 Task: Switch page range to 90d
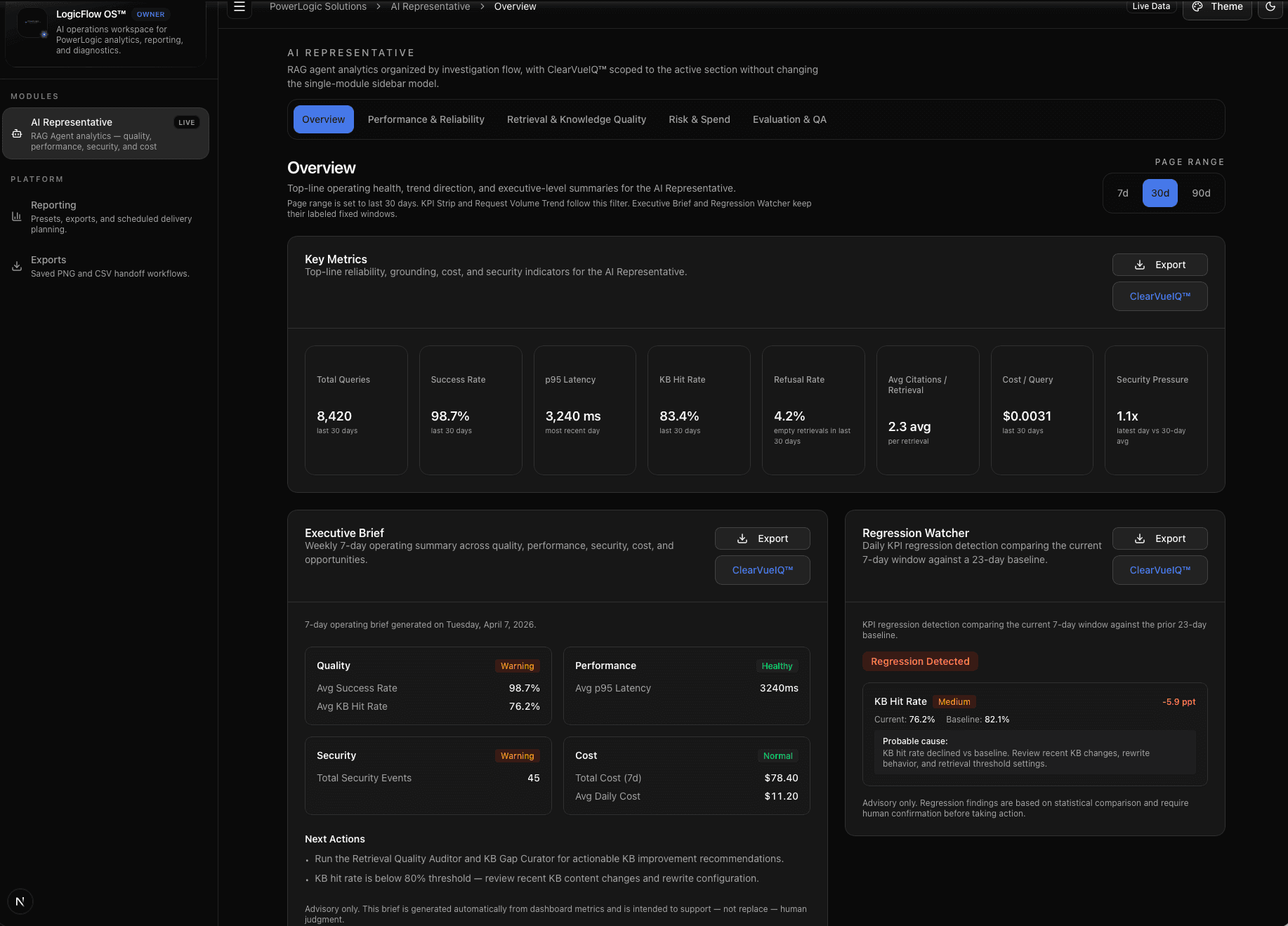(1201, 193)
